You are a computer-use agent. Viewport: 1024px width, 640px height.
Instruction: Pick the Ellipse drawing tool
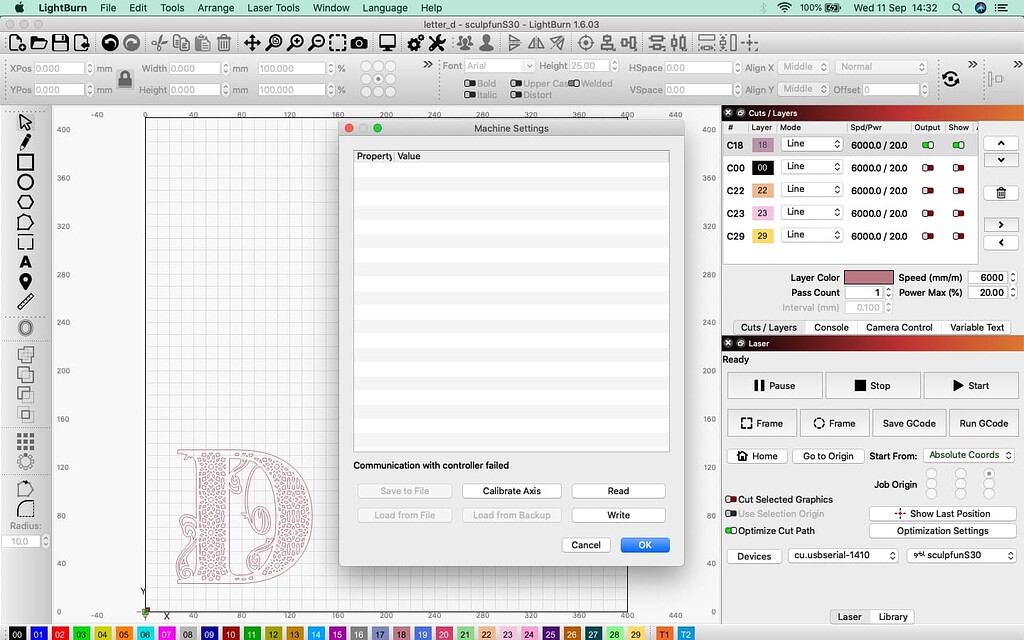(x=26, y=182)
